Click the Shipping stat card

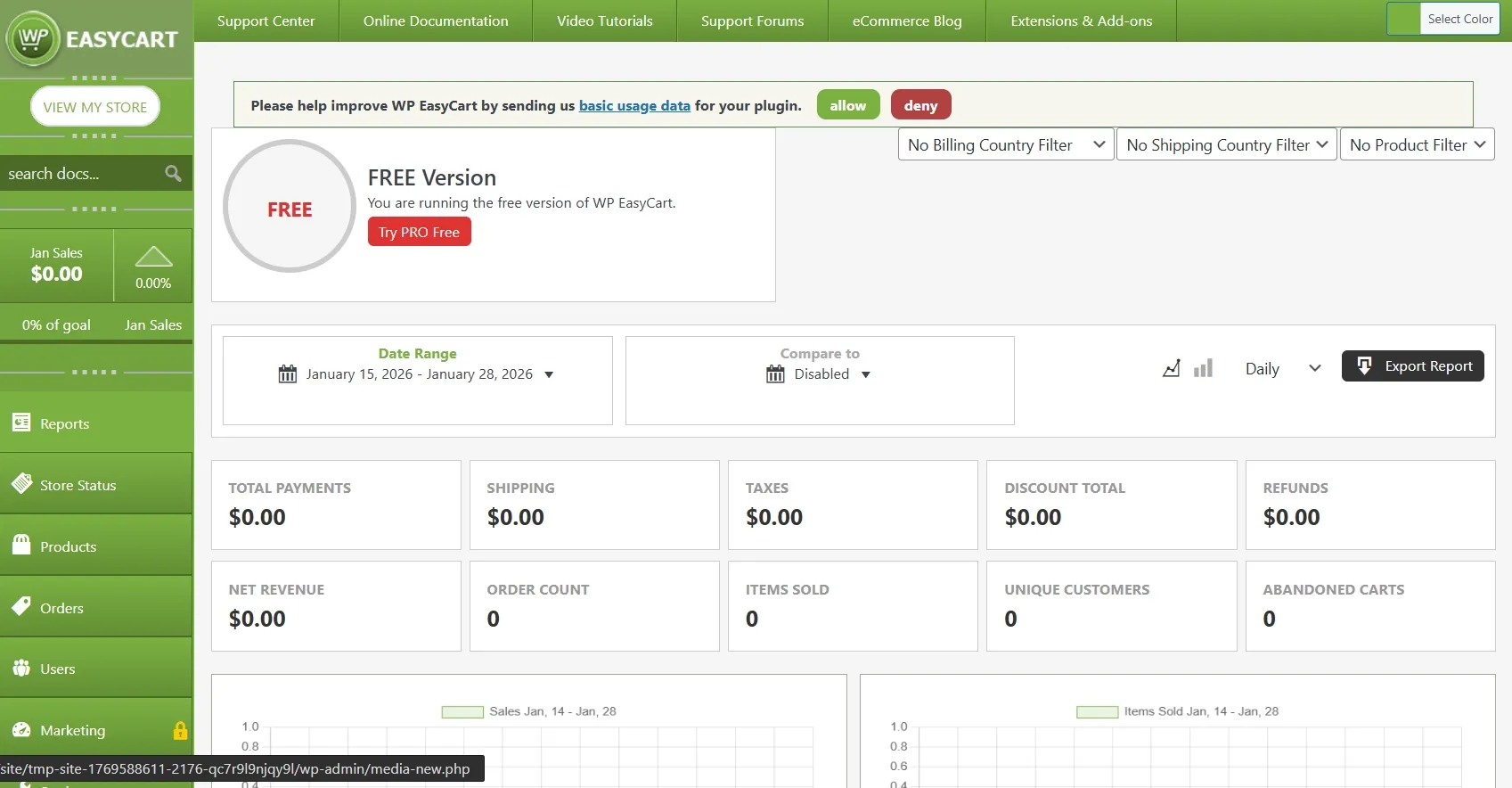pos(594,505)
